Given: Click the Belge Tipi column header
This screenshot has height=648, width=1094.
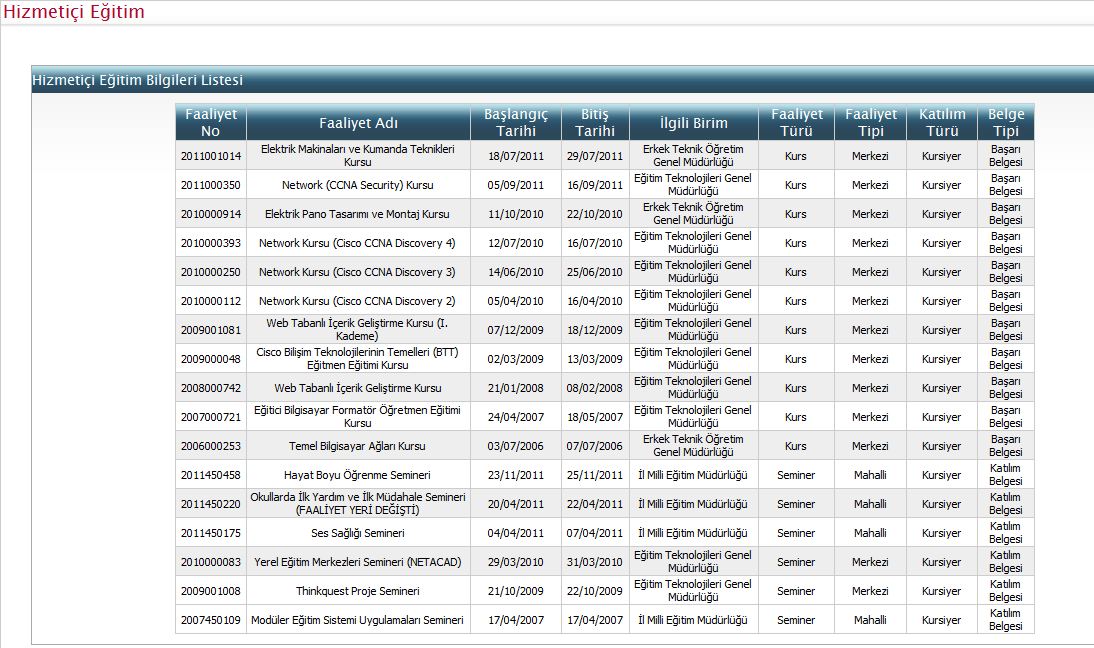Looking at the screenshot, I should [1005, 122].
